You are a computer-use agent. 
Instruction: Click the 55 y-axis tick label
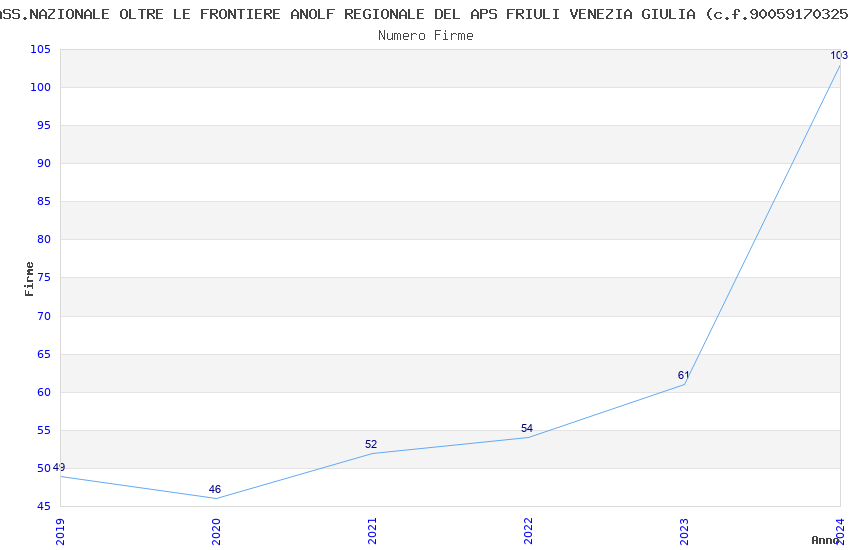pyautogui.click(x=43, y=431)
